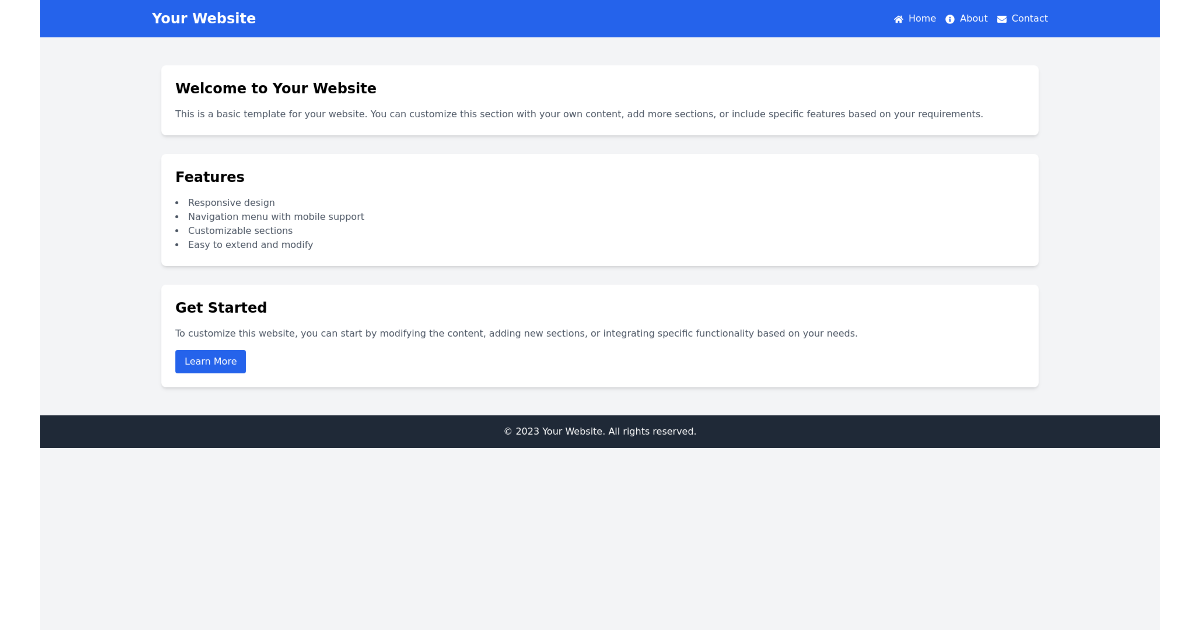Click the info icon beside About

point(949,18)
